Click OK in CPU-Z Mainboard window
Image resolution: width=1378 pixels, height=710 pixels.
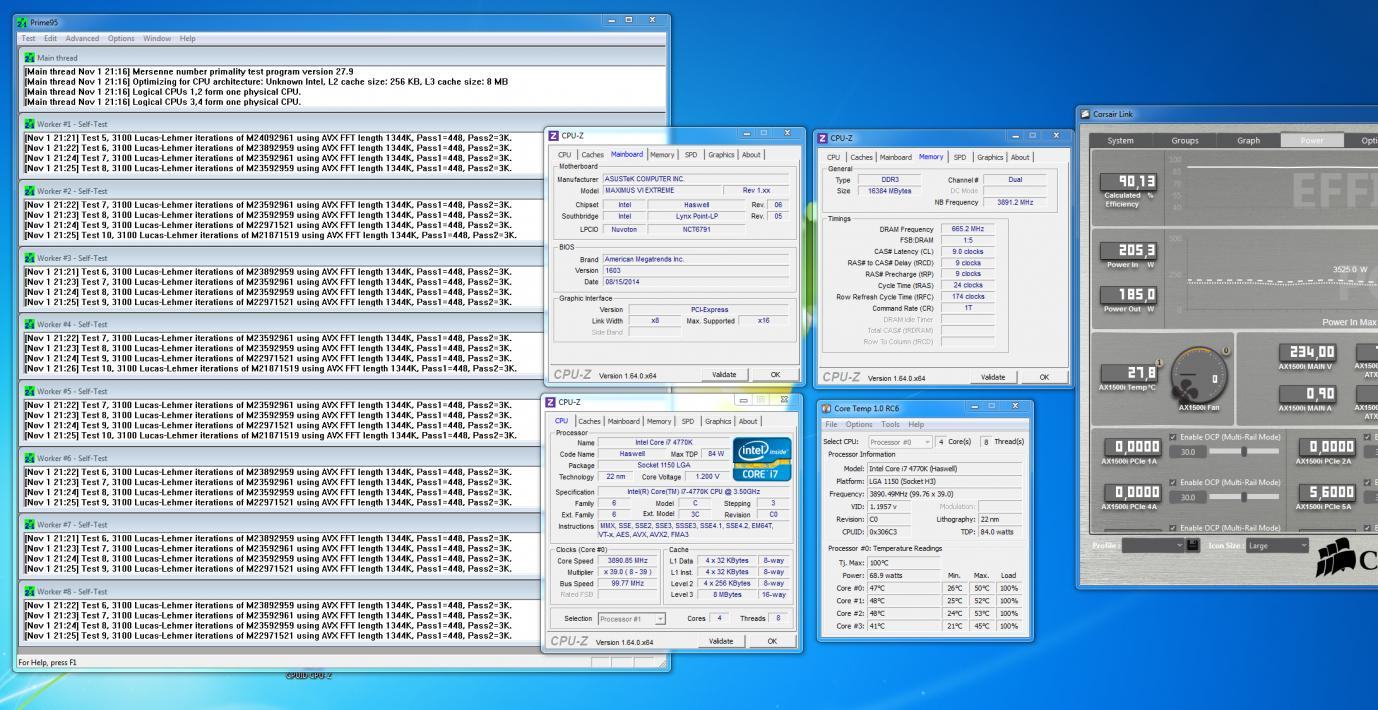coord(775,375)
